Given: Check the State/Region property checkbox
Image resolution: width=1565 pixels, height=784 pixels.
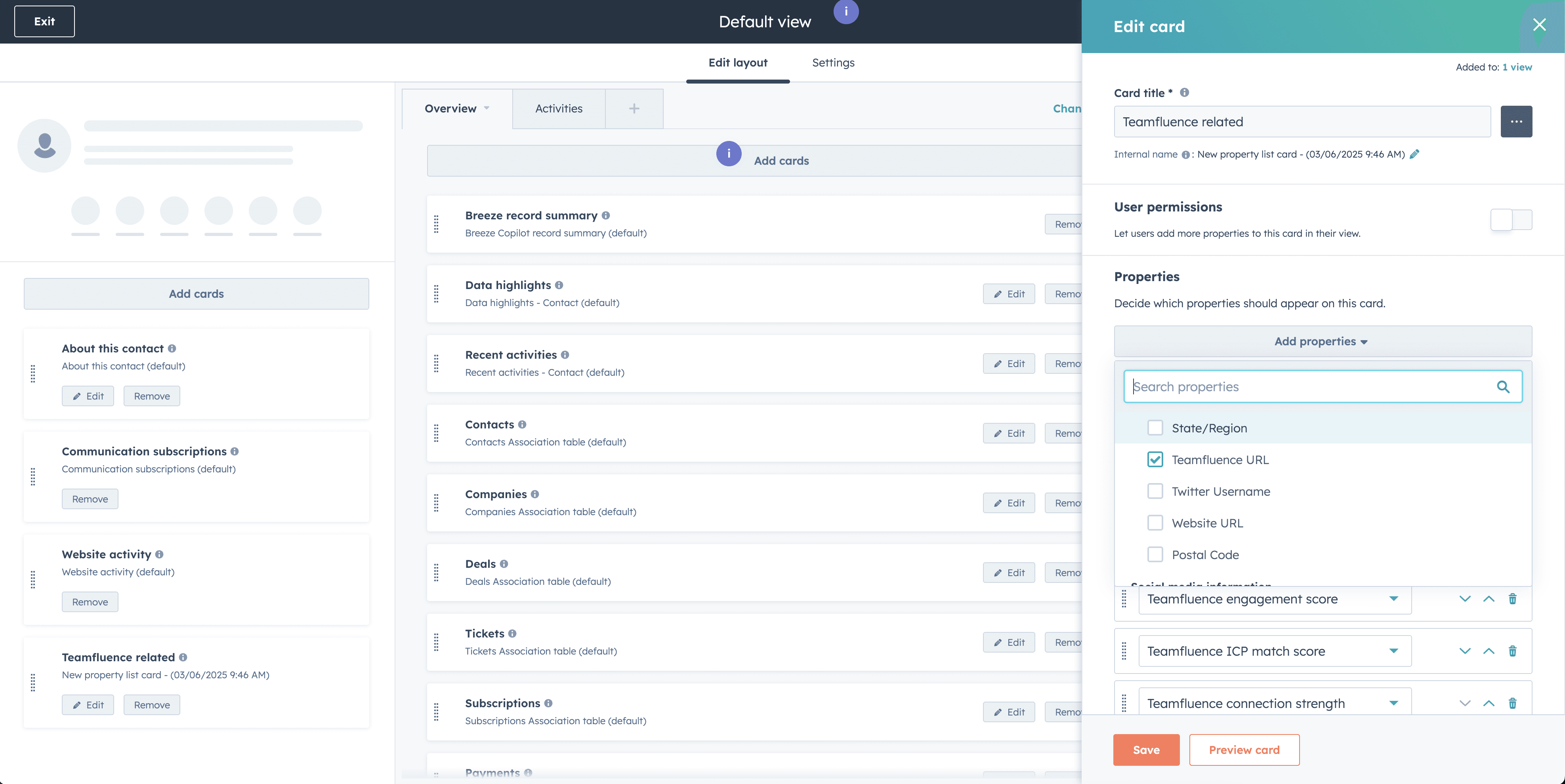Looking at the screenshot, I should pos(1155,428).
